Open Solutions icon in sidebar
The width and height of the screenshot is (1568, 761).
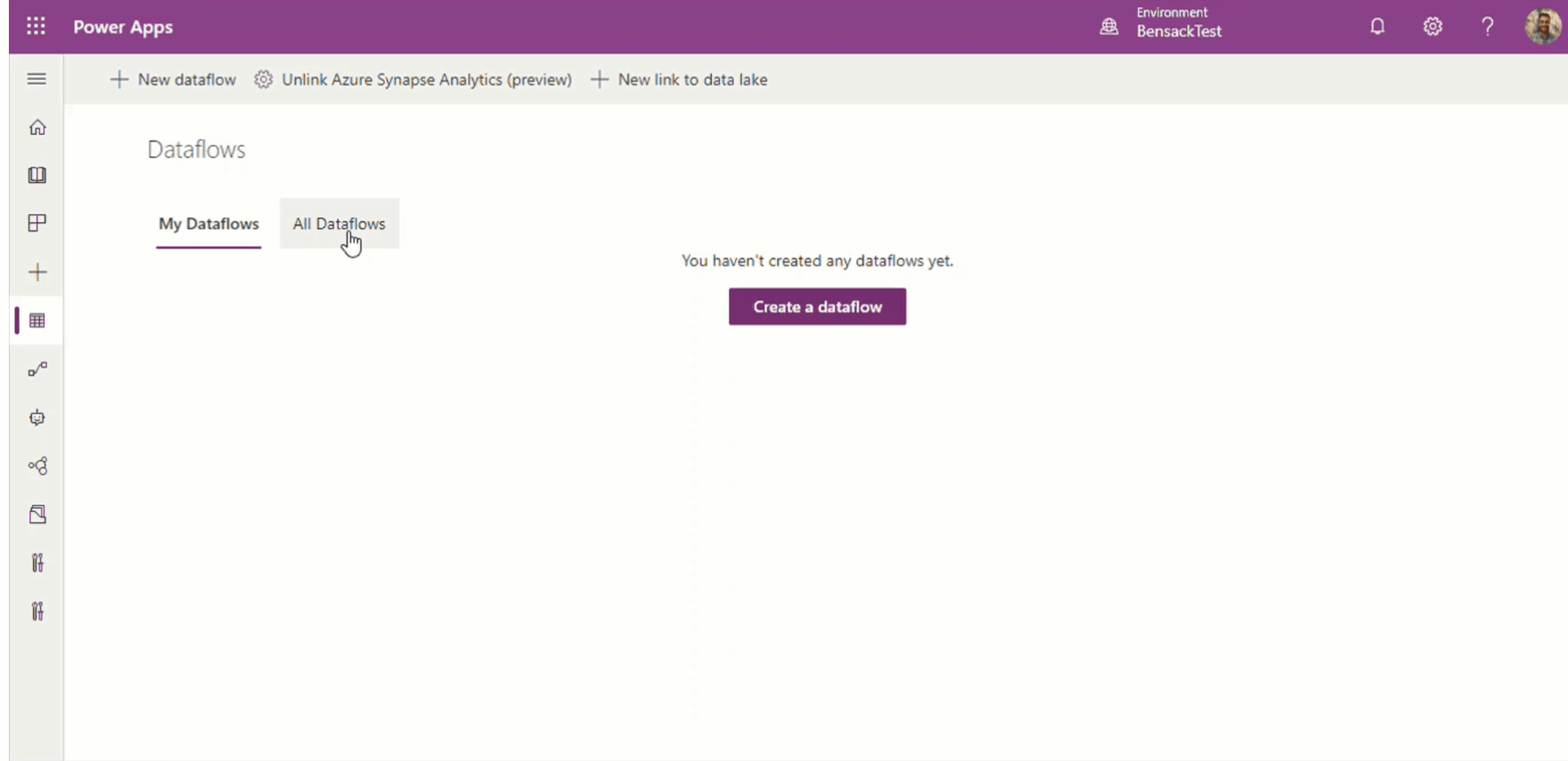point(37,515)
